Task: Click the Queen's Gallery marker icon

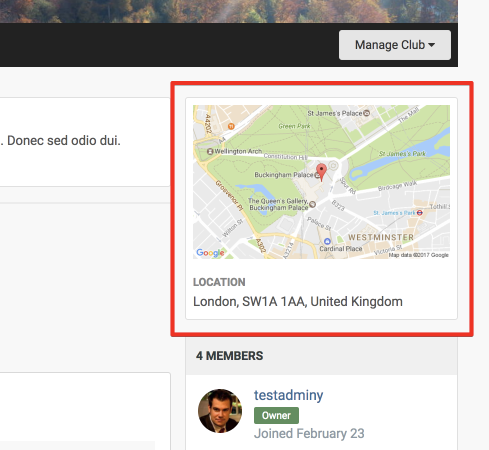Action: click(x=312, y=204)
